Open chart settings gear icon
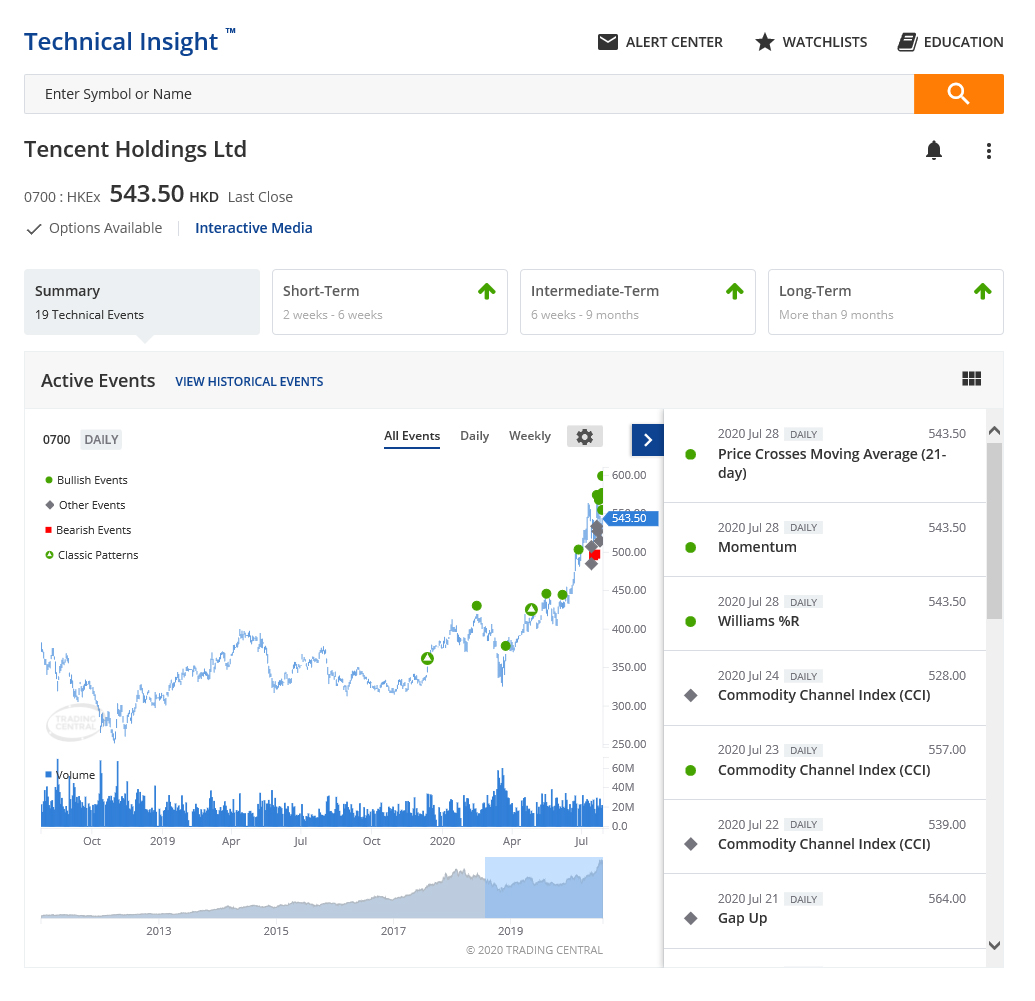The height and width of the screenshot is (1001, 1035). click(x=584, y=436)
